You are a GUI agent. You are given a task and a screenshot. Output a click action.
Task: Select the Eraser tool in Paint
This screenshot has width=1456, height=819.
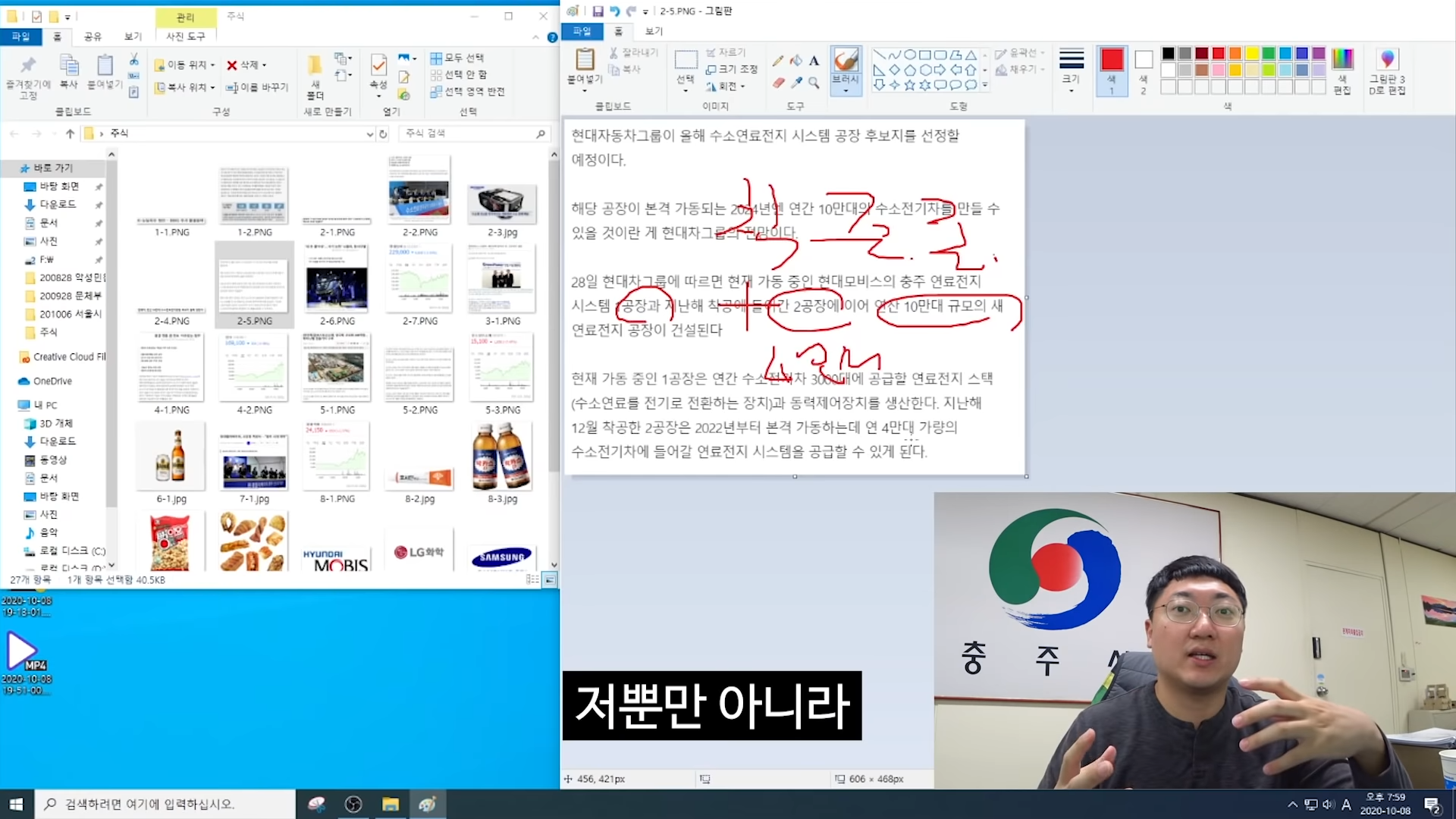click(778, 83)
